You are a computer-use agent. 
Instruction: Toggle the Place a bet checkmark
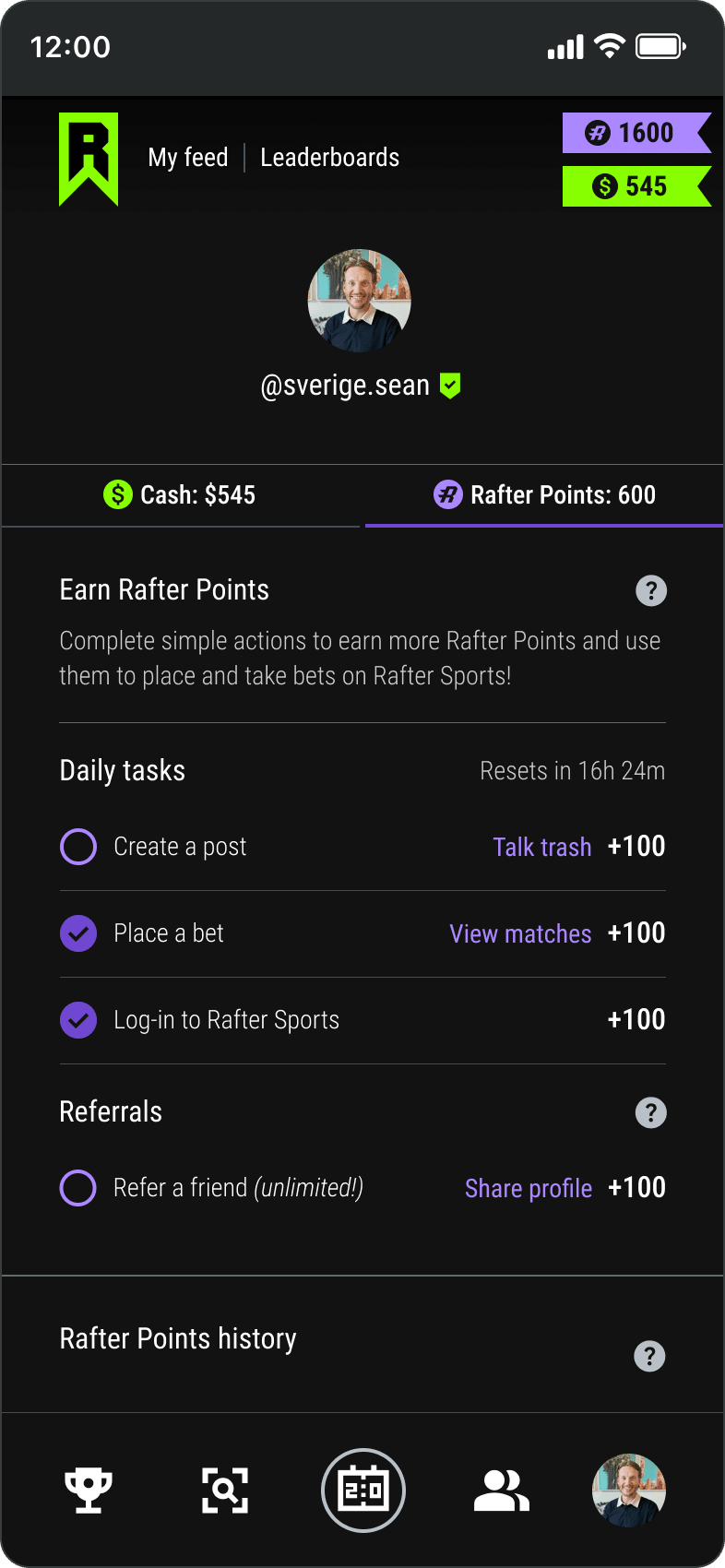[x=78, y=933]
